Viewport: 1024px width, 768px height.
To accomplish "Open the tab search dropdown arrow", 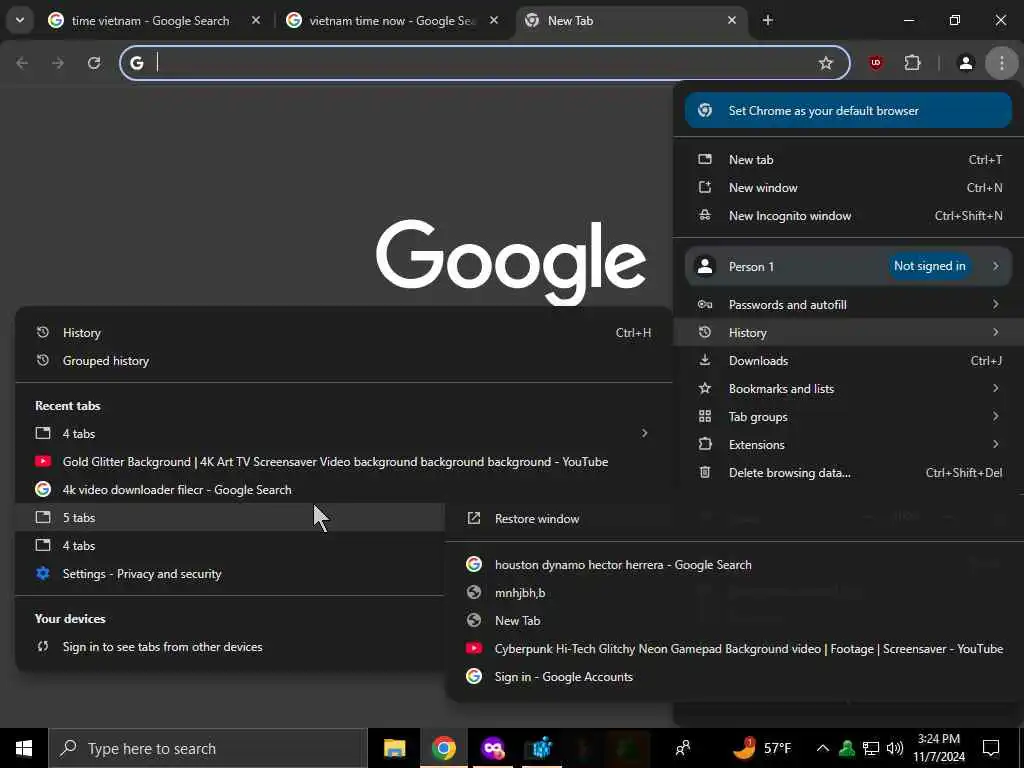I will click(20, 20).
